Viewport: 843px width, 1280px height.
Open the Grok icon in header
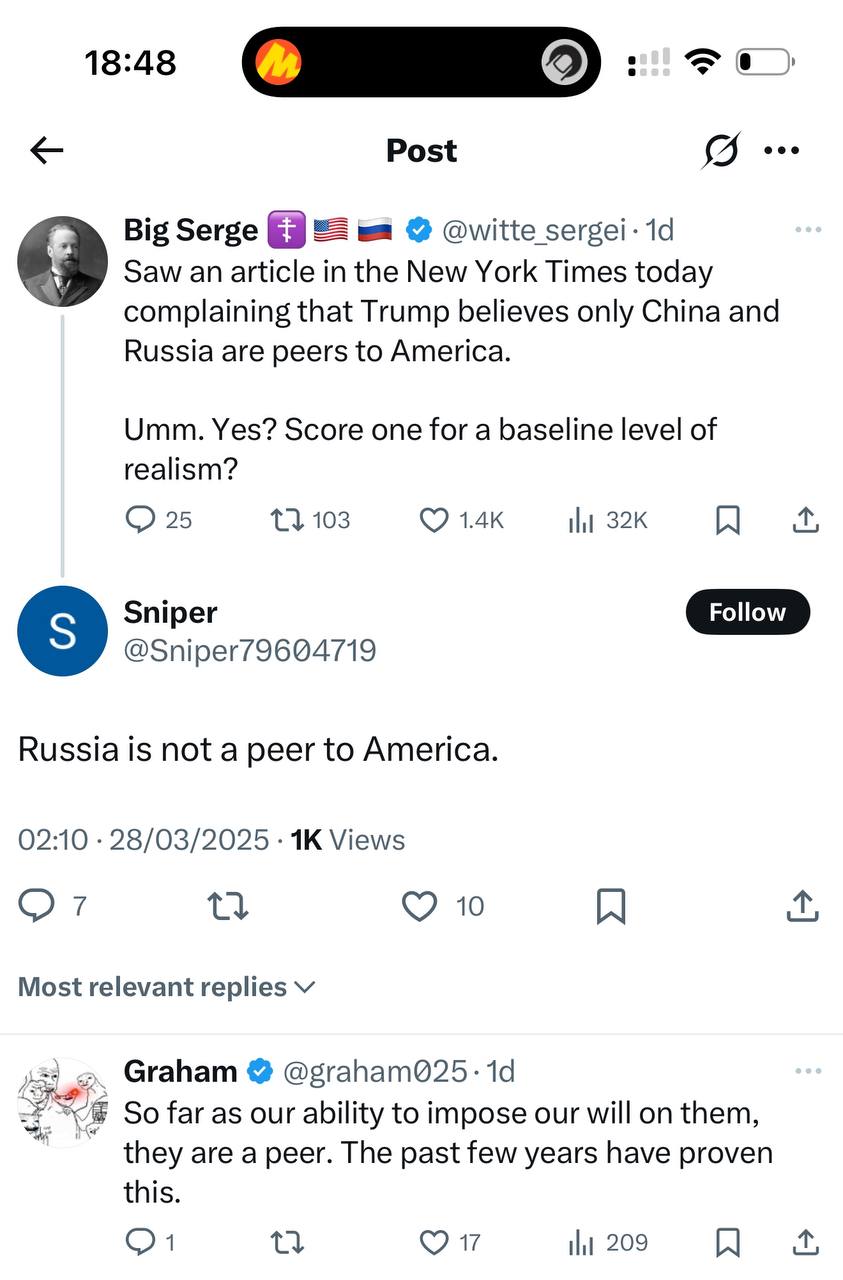(x=721, y=151)
